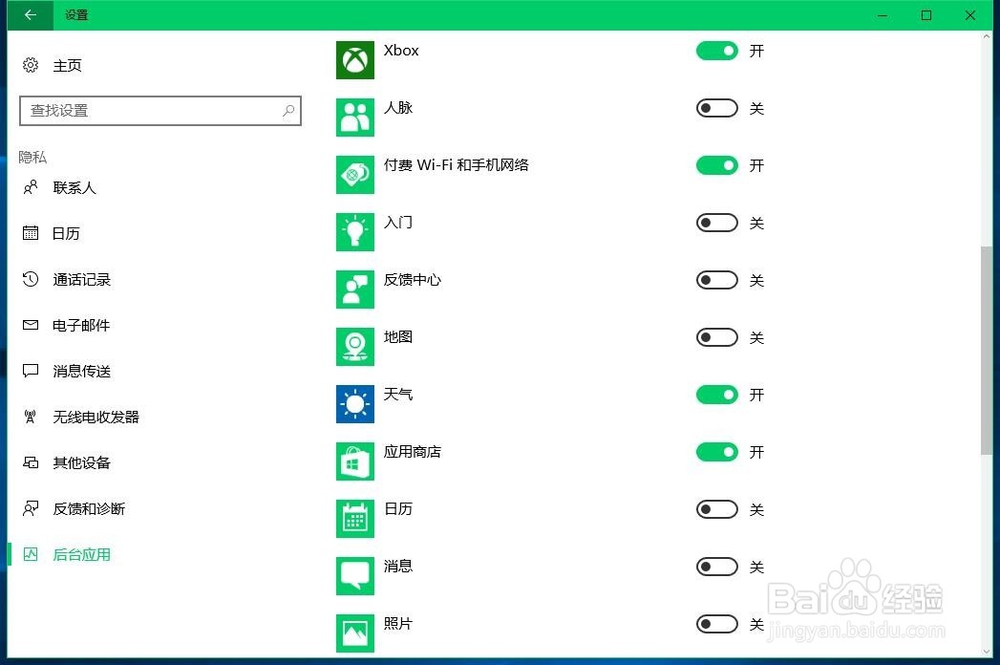Enable the 人脉 background toggle
Viewport: 1000px width, 665px height.
(716, 108)
